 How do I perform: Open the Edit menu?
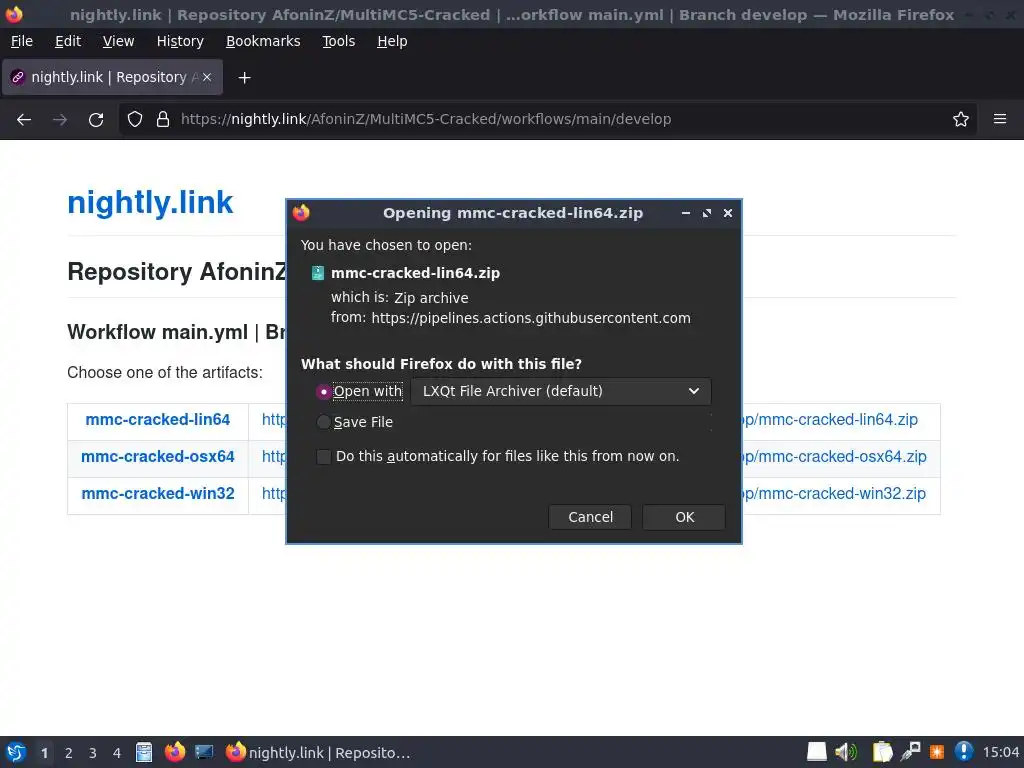(x=68, y=41)
